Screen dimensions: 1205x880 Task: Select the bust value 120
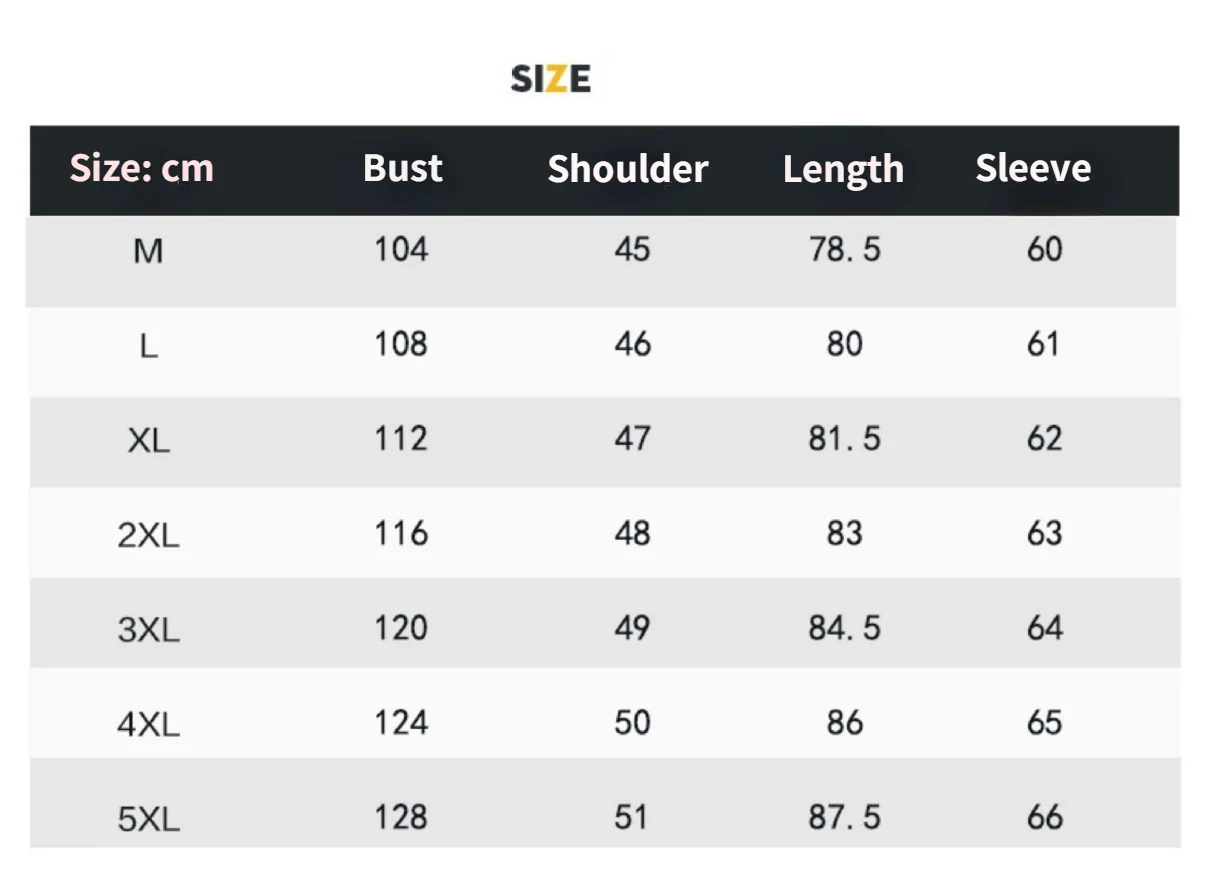pos(401,628)
